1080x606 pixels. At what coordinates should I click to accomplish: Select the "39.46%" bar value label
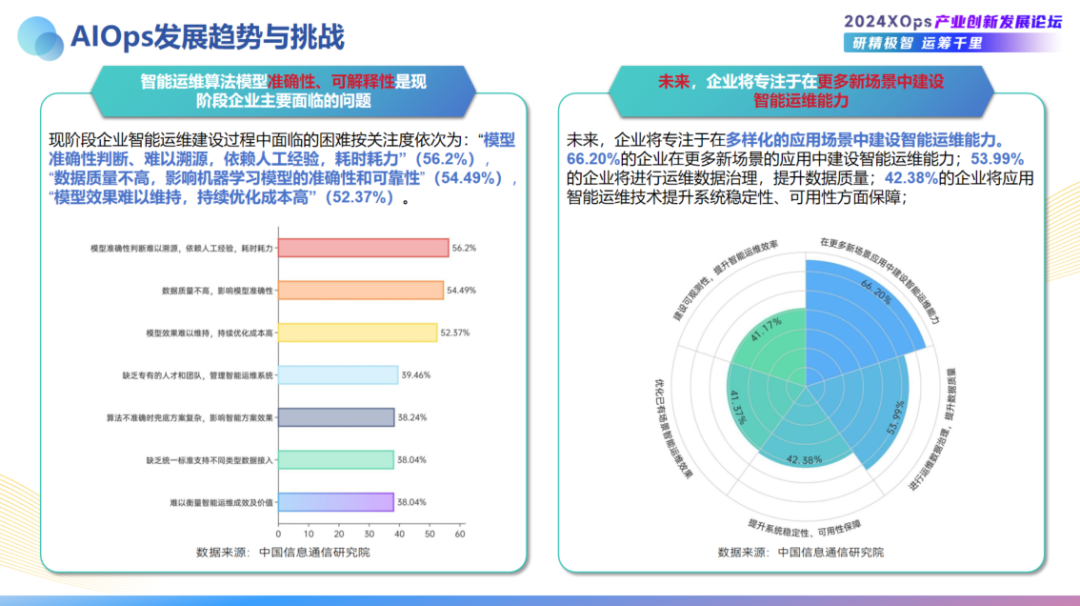pyautogui.click(x=416, y=375)
